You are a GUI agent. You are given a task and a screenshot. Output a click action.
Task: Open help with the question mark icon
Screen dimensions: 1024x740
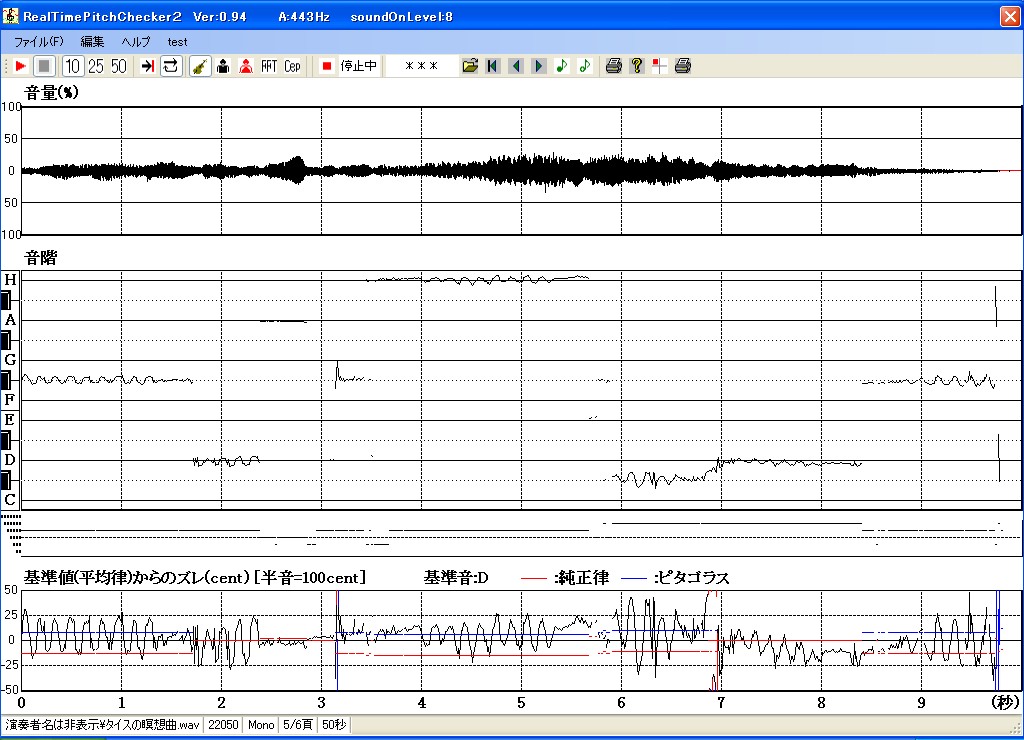click(x=637, y=66)
